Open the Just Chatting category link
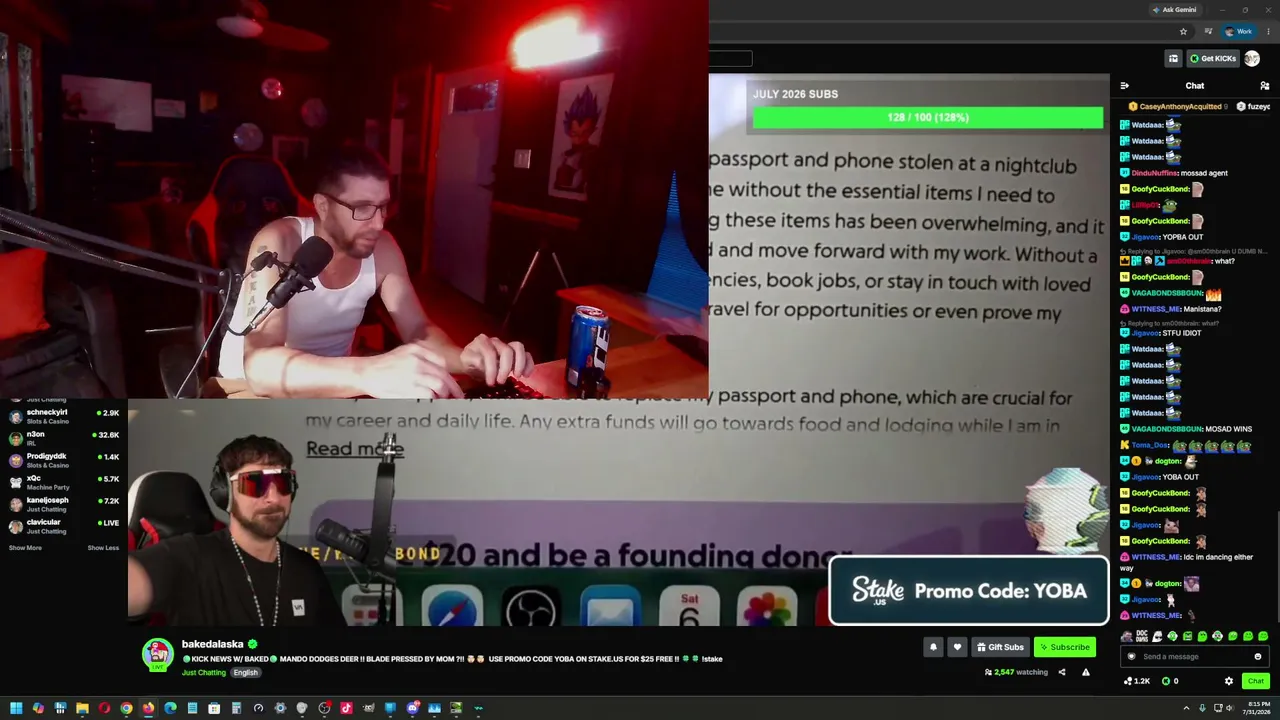Screen dimensions: 1280x720 pyautogui.click(x=204, y=673)
